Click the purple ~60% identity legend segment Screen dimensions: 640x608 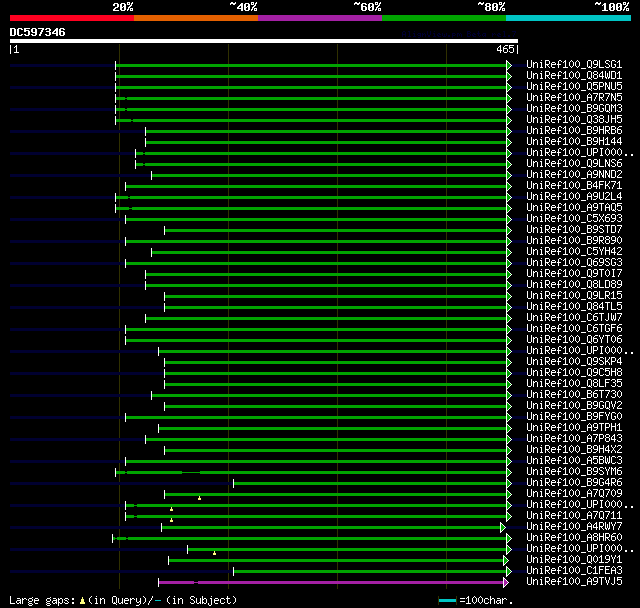point(320,18)
